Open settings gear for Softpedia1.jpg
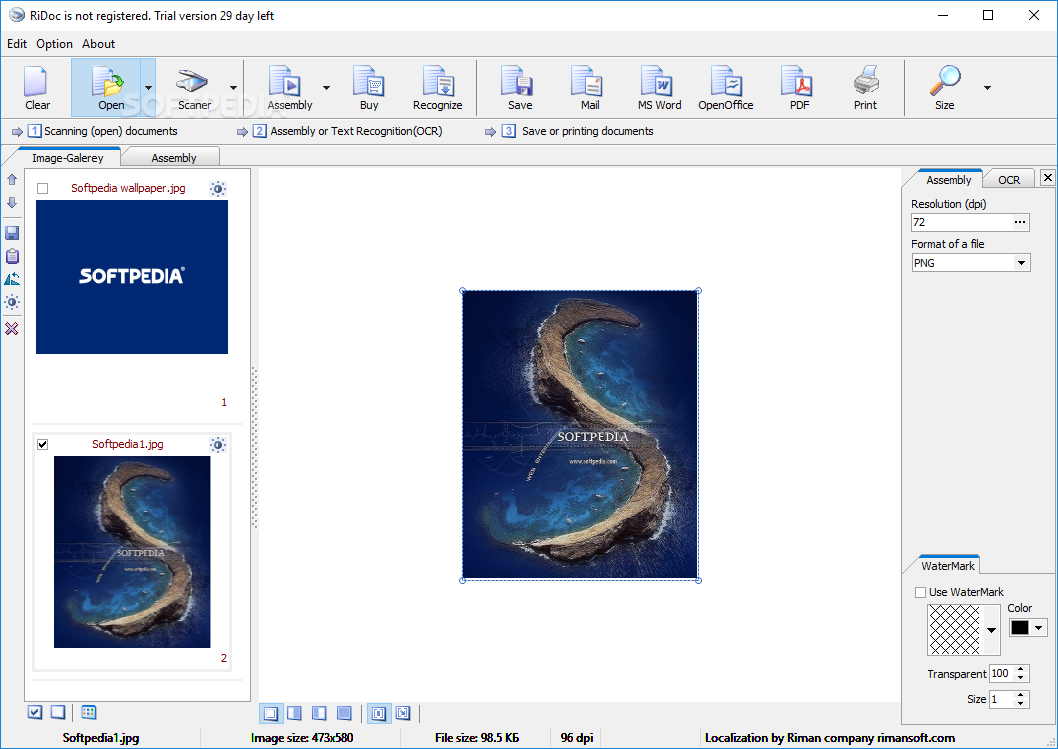The height and width of the screenshot is (749, 1058). (x=217, y=444)
